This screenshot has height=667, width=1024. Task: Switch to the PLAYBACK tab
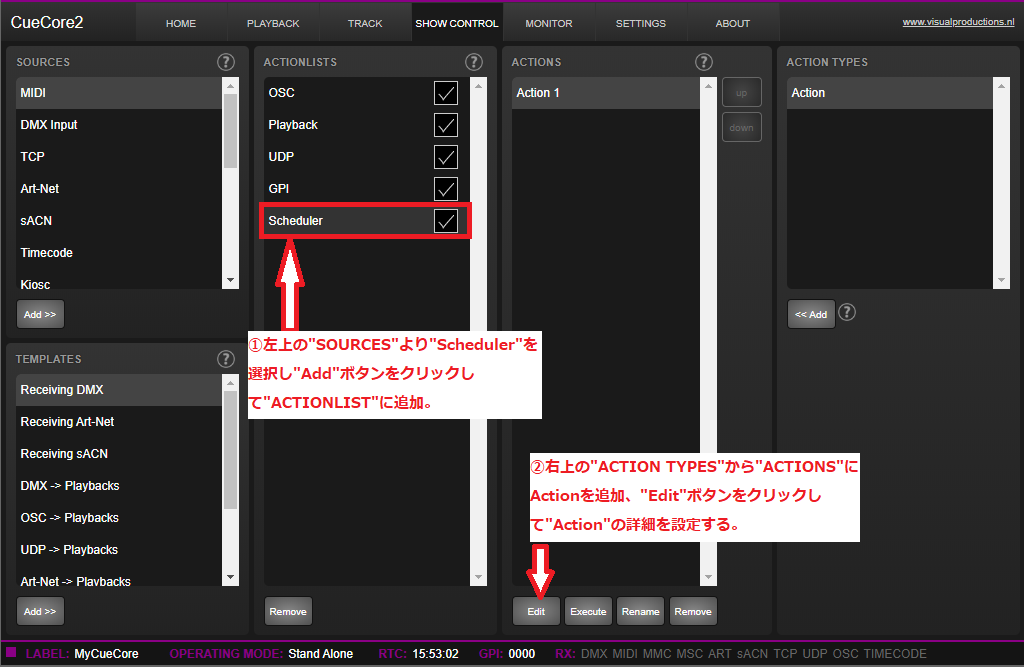click(273, 24)
